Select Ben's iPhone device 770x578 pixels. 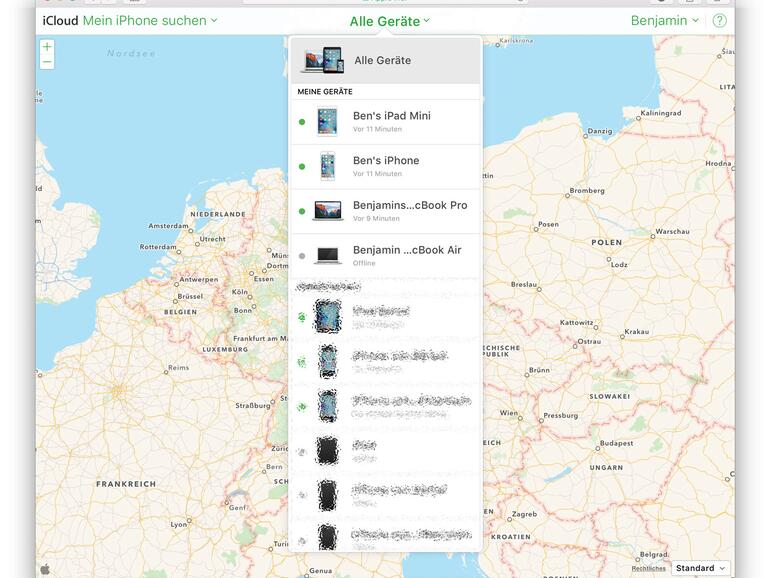[x=385, y=166]
